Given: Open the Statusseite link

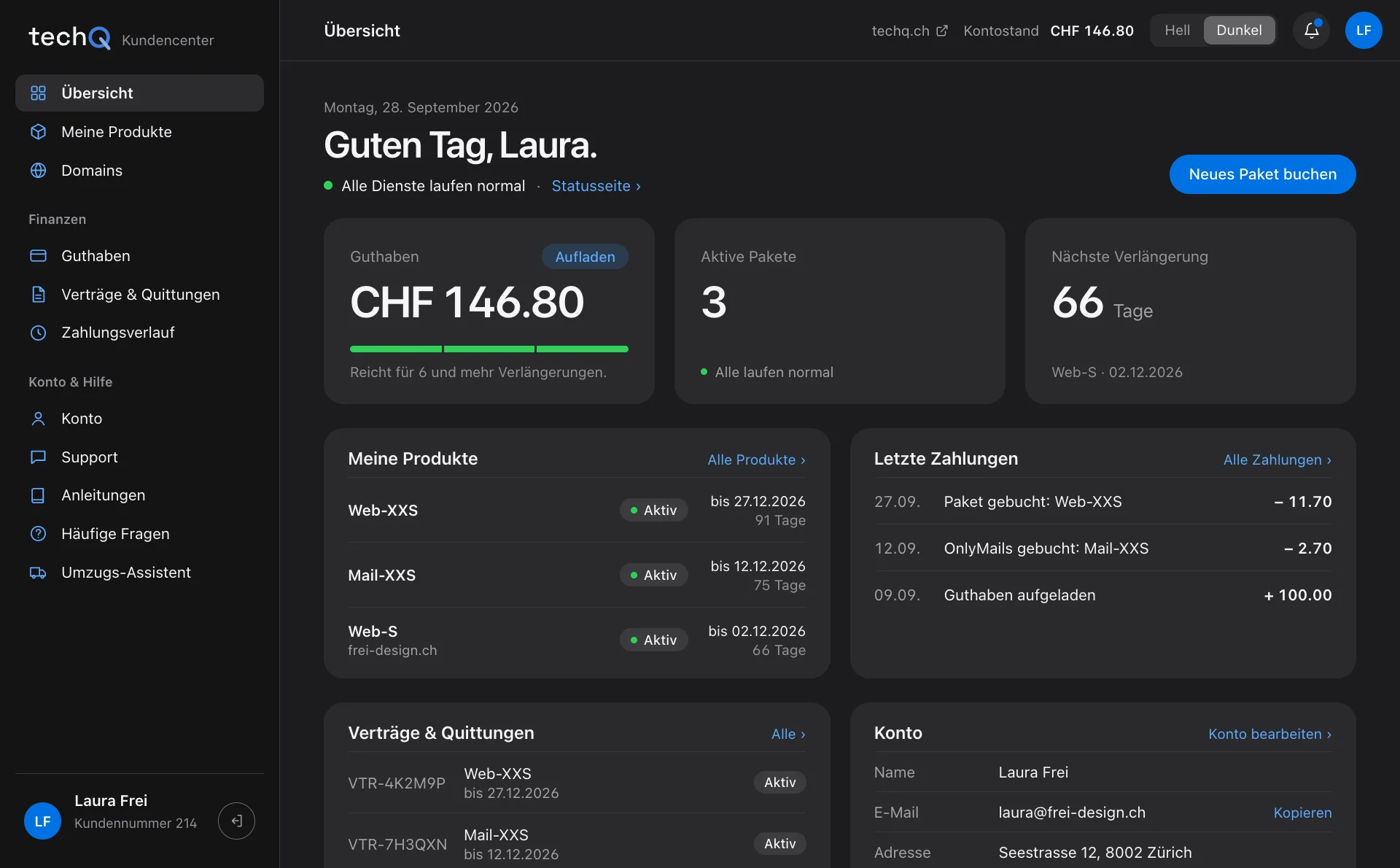Looking at the screenshot, I should click(596, 186).
